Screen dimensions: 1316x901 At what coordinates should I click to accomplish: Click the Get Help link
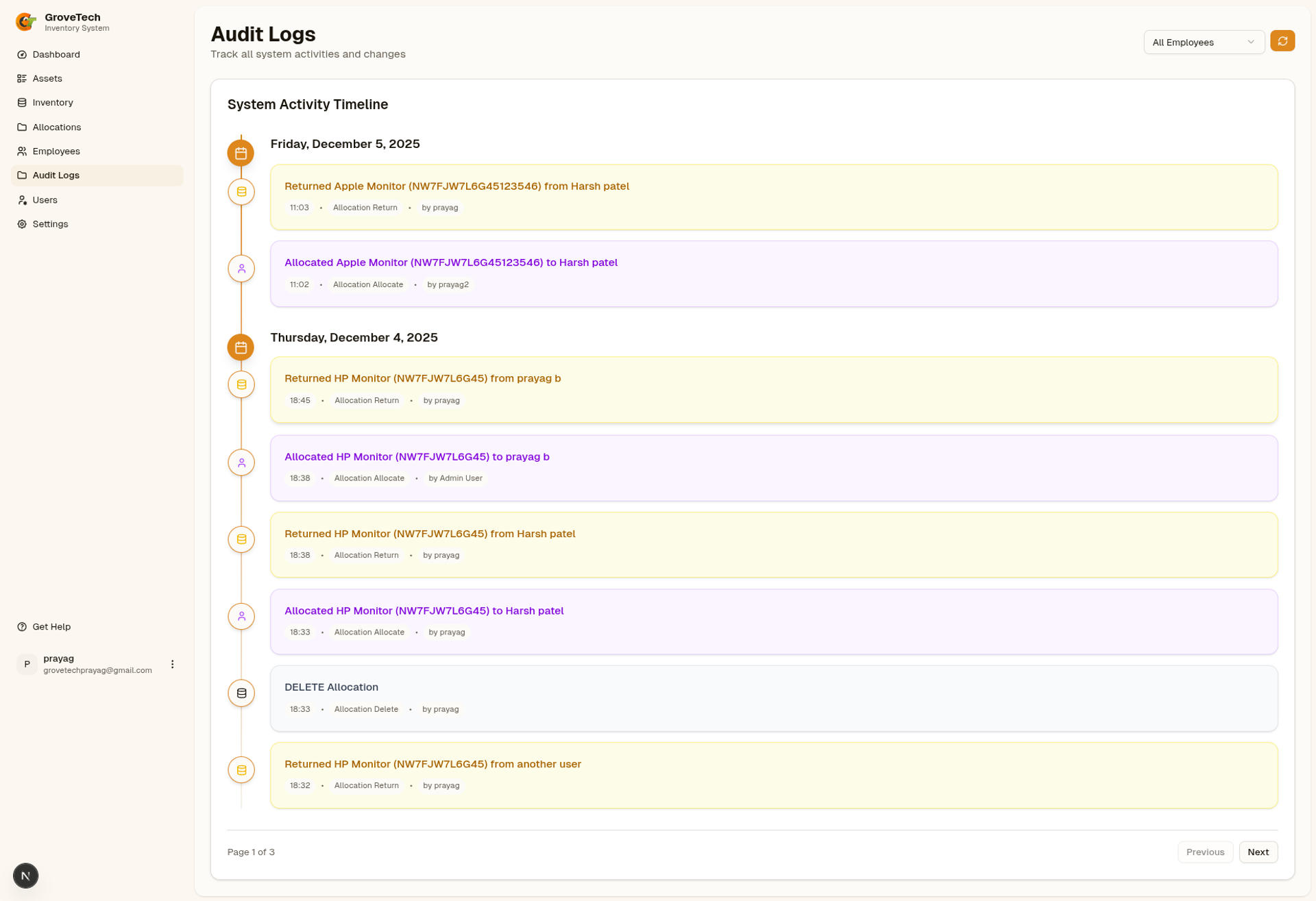(x=97, y=627)
